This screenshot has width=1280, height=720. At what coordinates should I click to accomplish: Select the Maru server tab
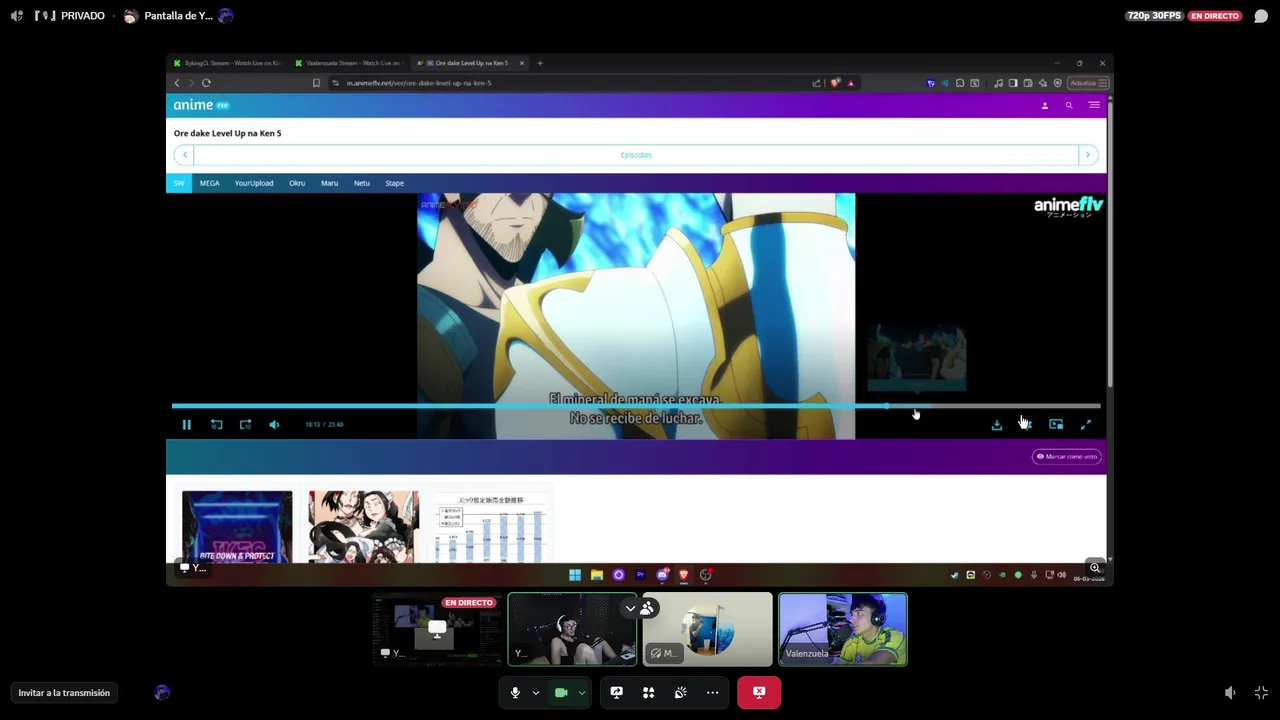[x=329, y=183]
